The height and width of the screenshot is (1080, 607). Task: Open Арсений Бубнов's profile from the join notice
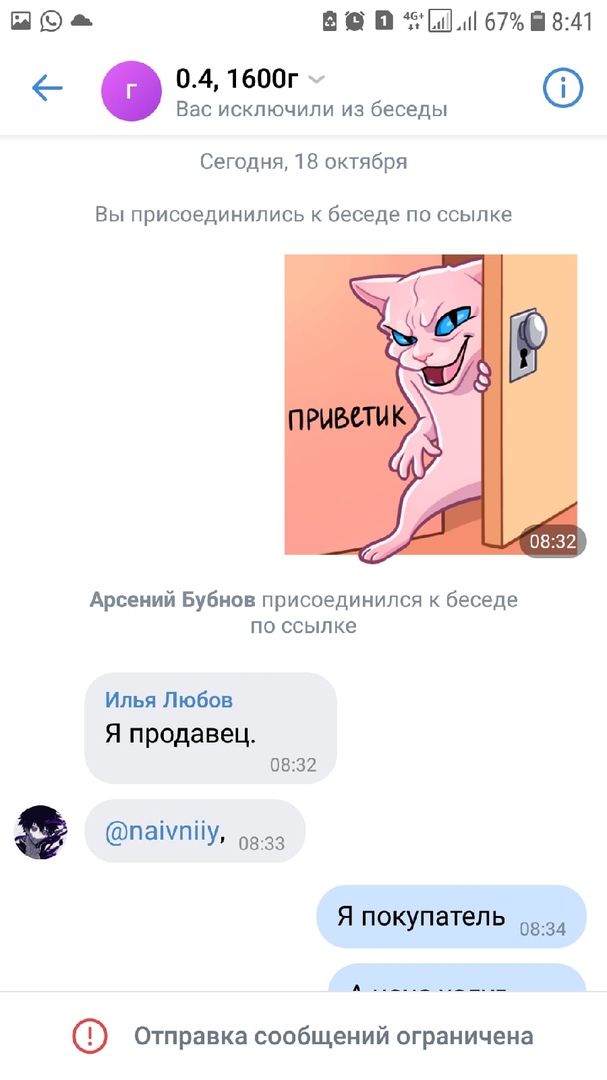click(172, 600)
